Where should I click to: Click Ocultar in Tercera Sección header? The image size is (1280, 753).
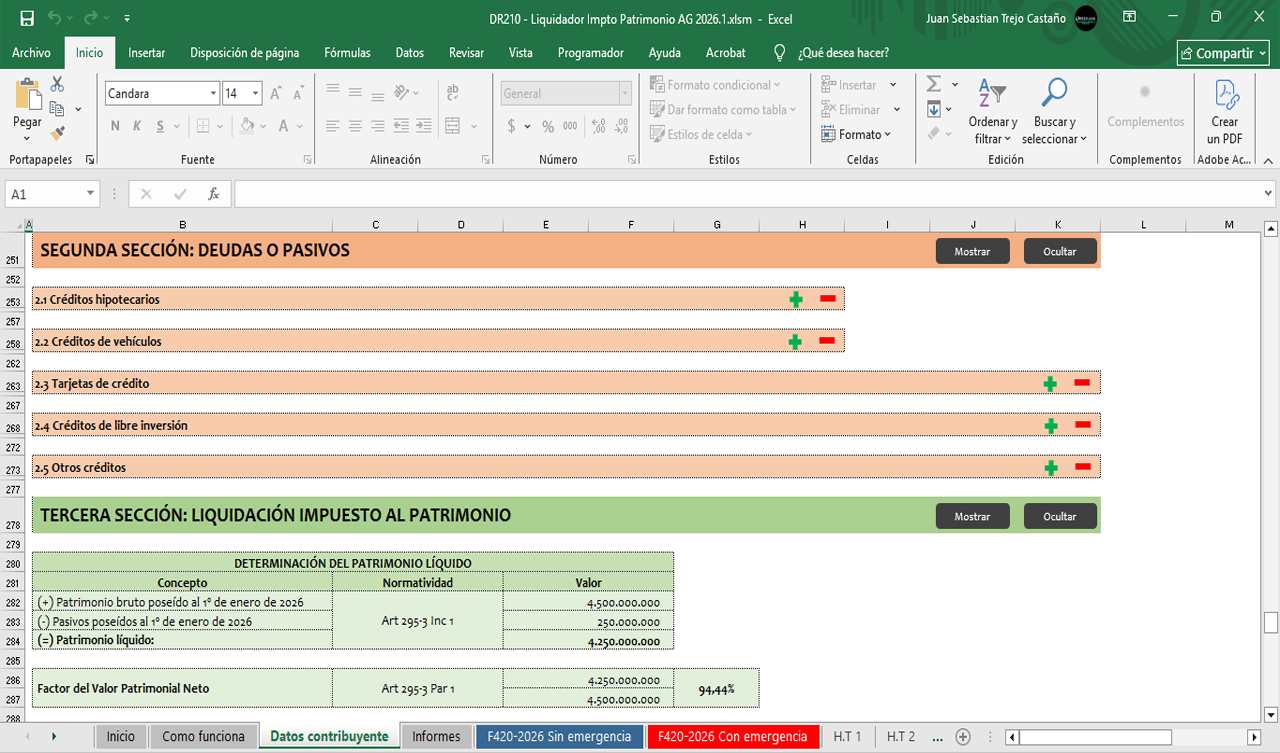(x=1060, y=517)
